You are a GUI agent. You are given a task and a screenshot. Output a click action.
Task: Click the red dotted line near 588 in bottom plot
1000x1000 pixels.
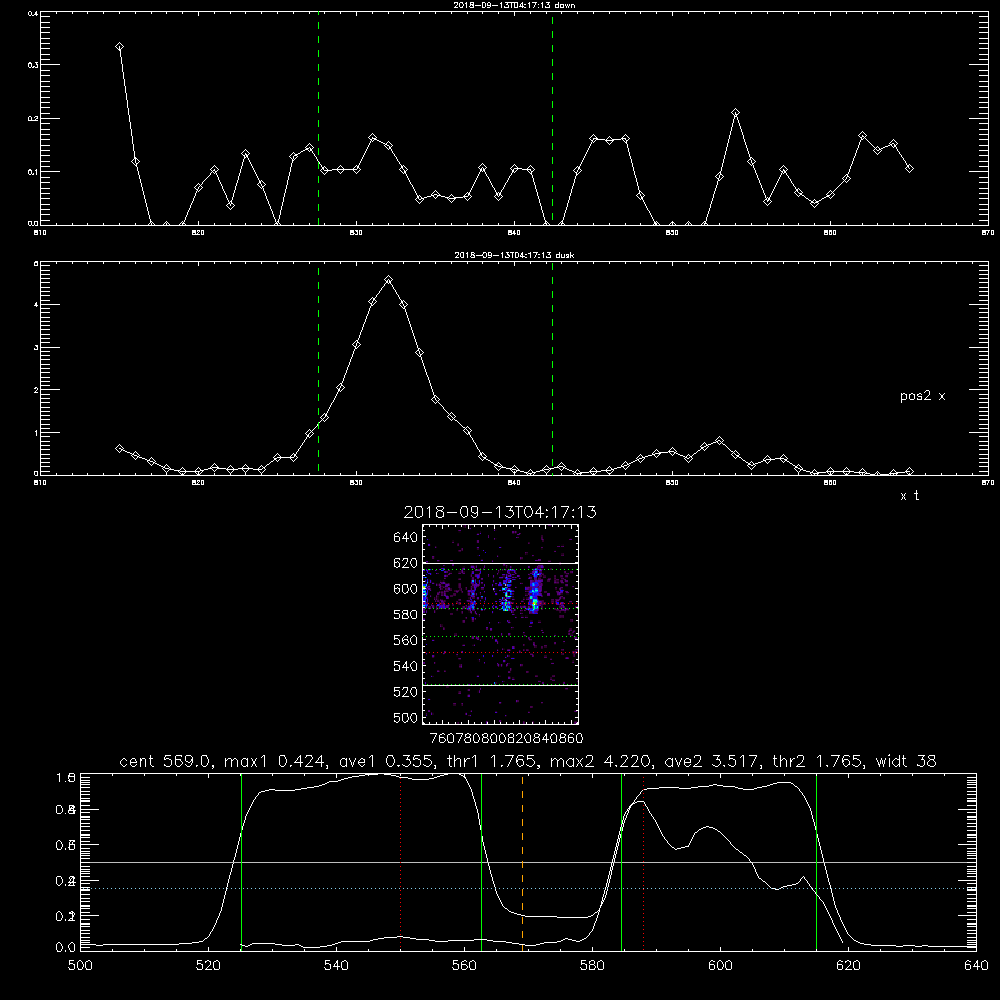tap(643, 861)
